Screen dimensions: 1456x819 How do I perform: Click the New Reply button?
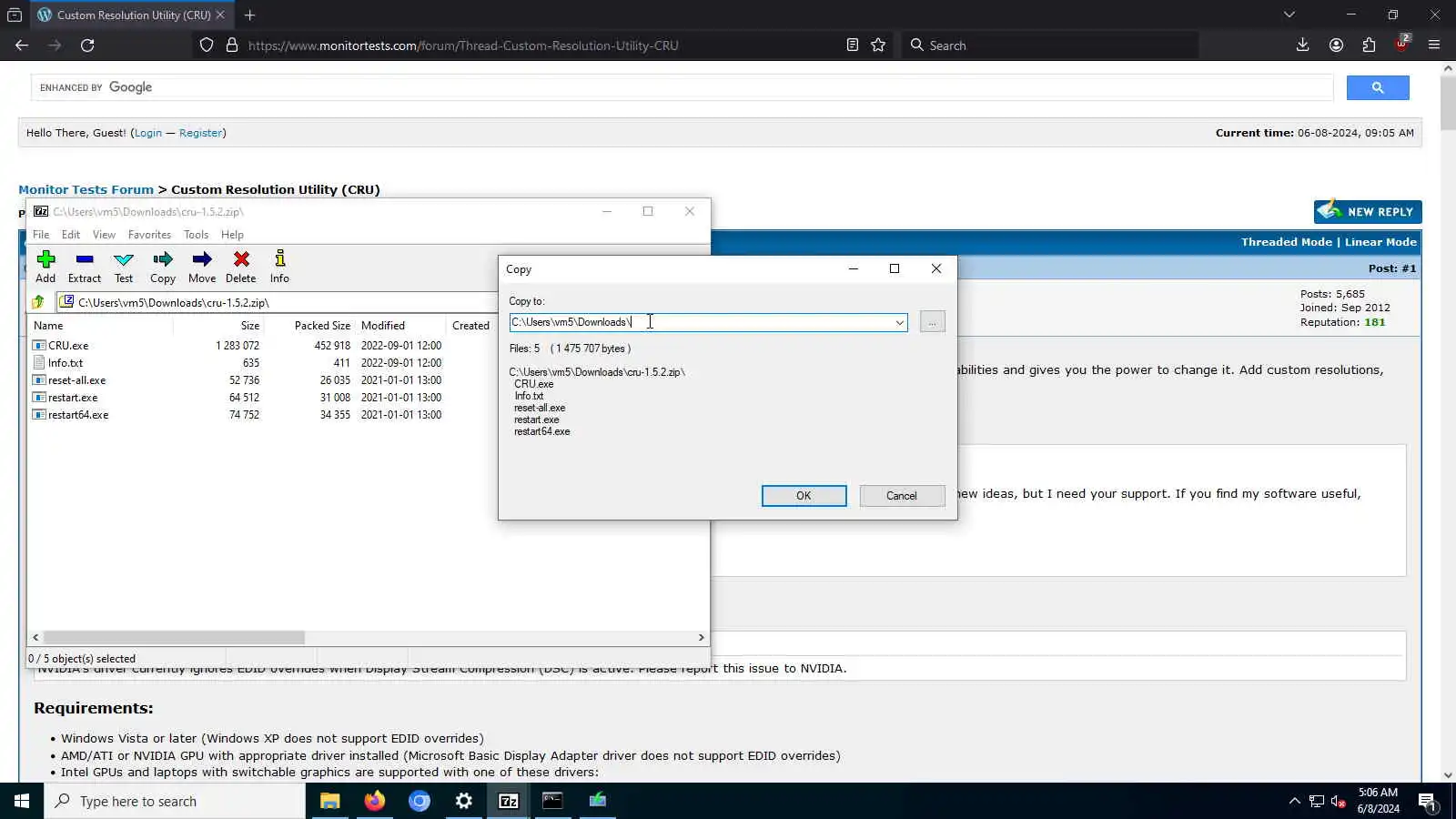(1368, 211)
